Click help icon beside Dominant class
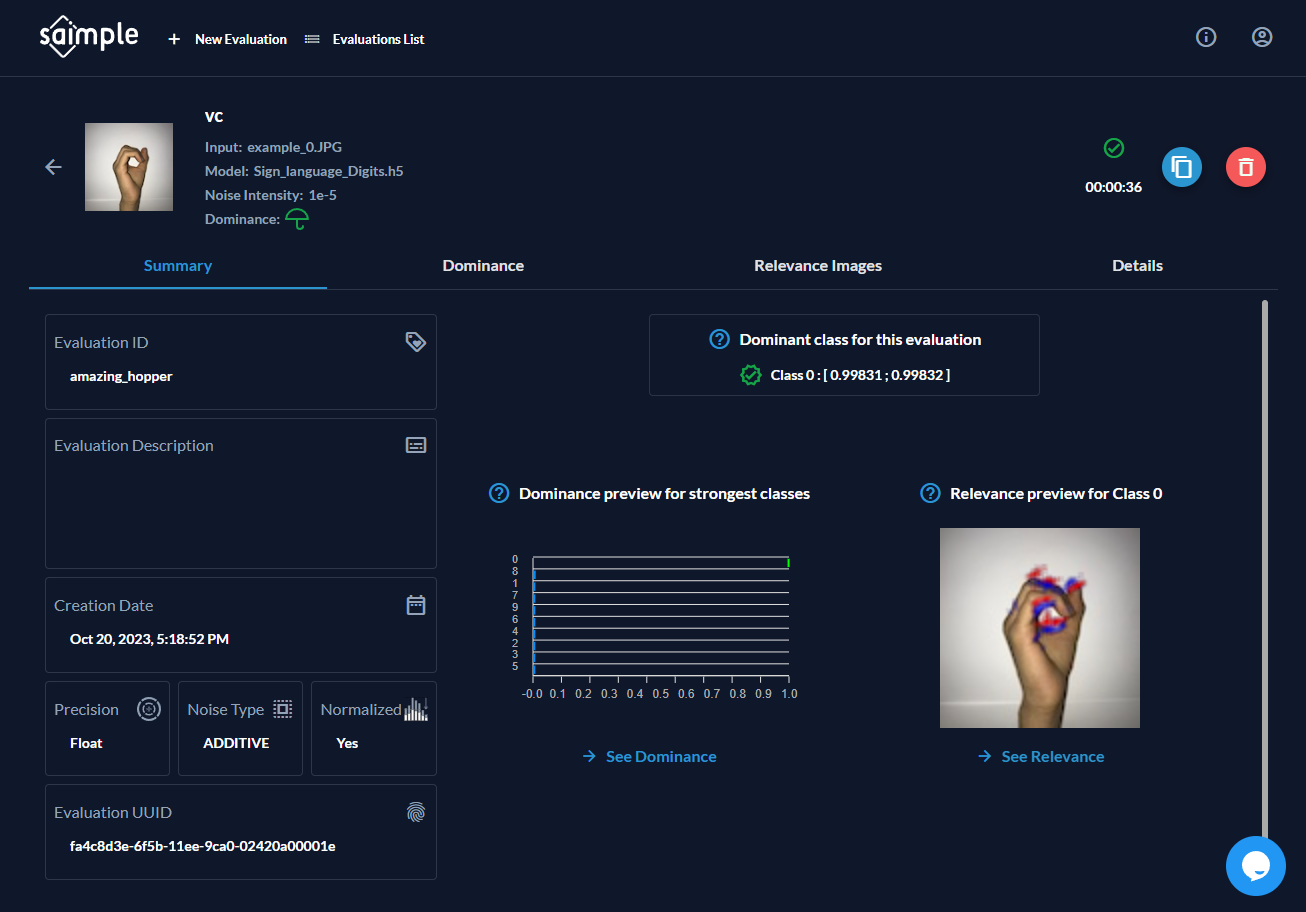1306x912 pixels. pyautogui.click(x=719, y=340)
